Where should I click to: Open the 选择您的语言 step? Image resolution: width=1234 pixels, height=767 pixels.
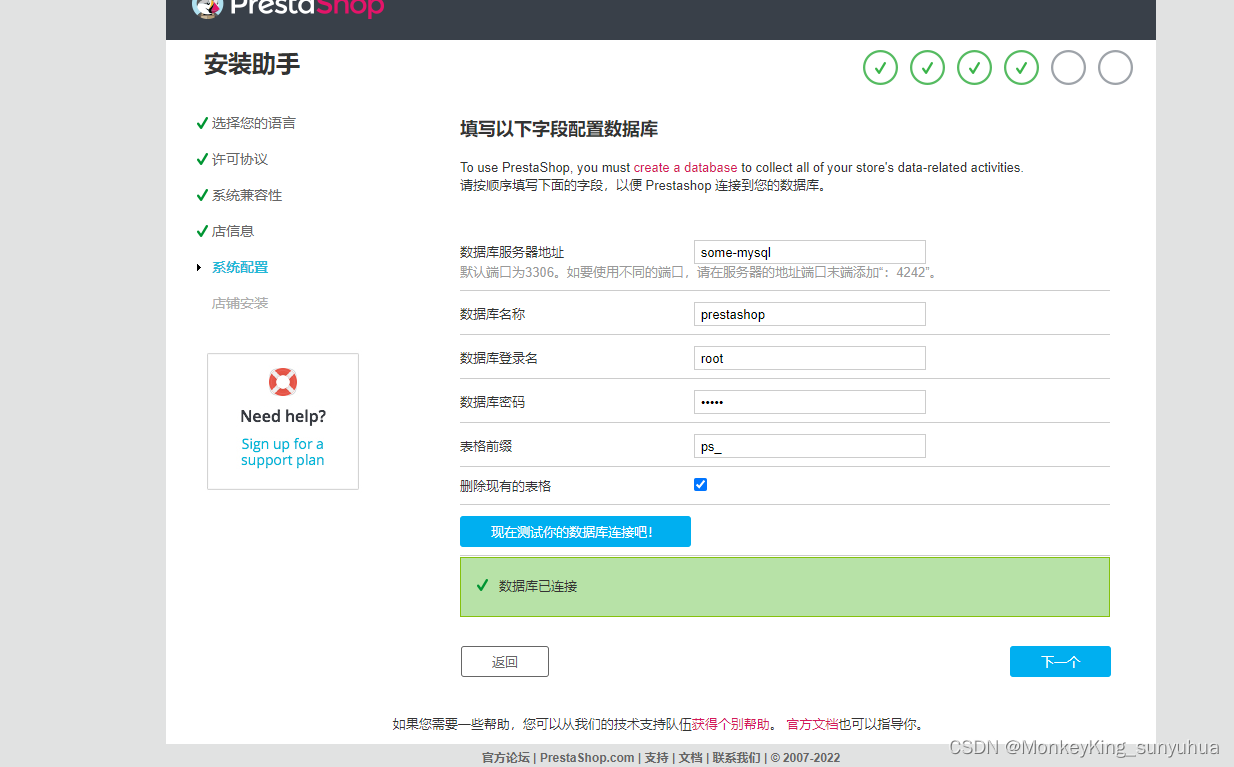tap(254, 123)
